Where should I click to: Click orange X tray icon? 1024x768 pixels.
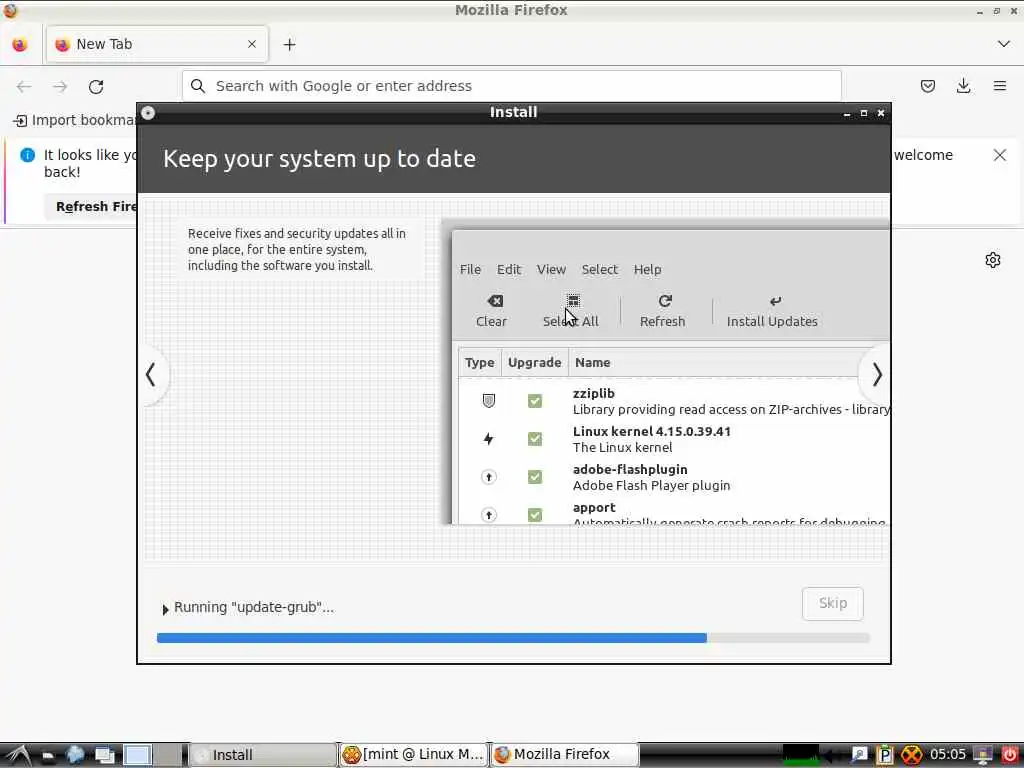[912, 756]
